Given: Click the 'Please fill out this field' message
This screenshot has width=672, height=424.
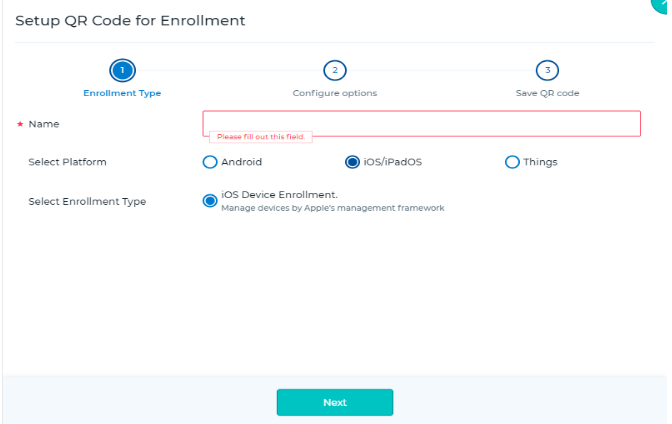Looking at the screenshot, I should (x=261, y=137).
